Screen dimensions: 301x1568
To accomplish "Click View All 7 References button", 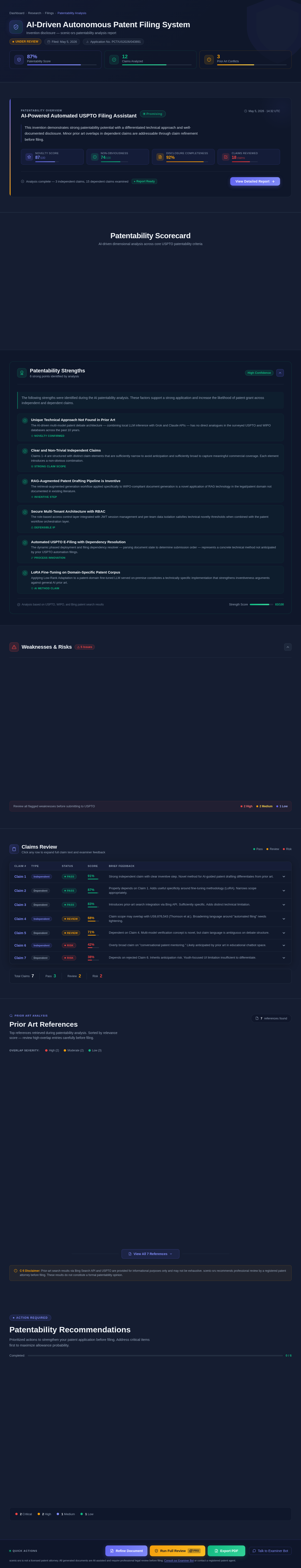I will pyautogui.click(x=150, y=1254).
